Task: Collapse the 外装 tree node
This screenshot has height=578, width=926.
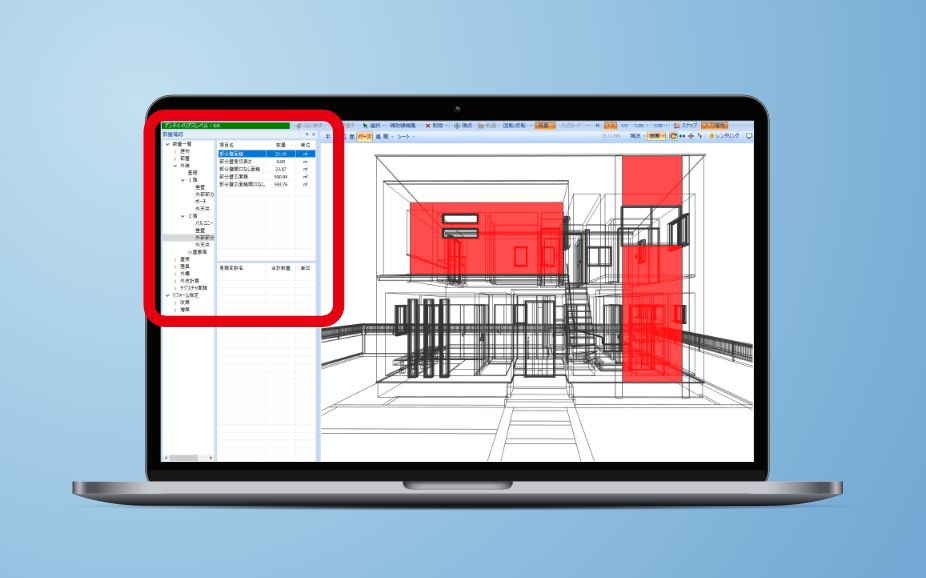Action: pyautogui.click(x=174, y=165)
